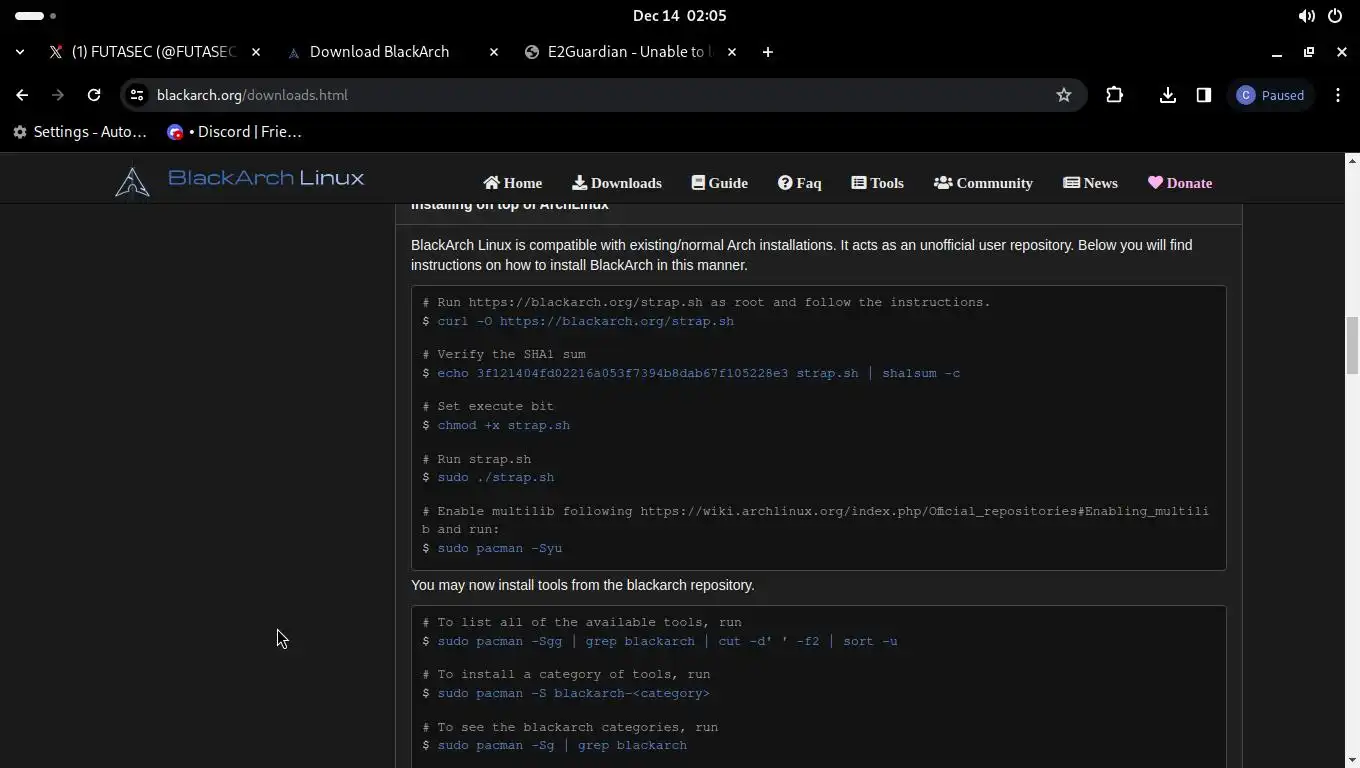The image size is (1360, 768).
Task: Click the Donate heart link
Action: point(1180,183)
